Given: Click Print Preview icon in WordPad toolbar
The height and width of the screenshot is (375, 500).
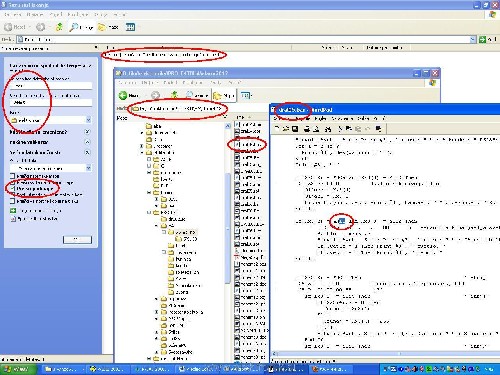Looking at the screenshot, I should click(x=317, y=129).
